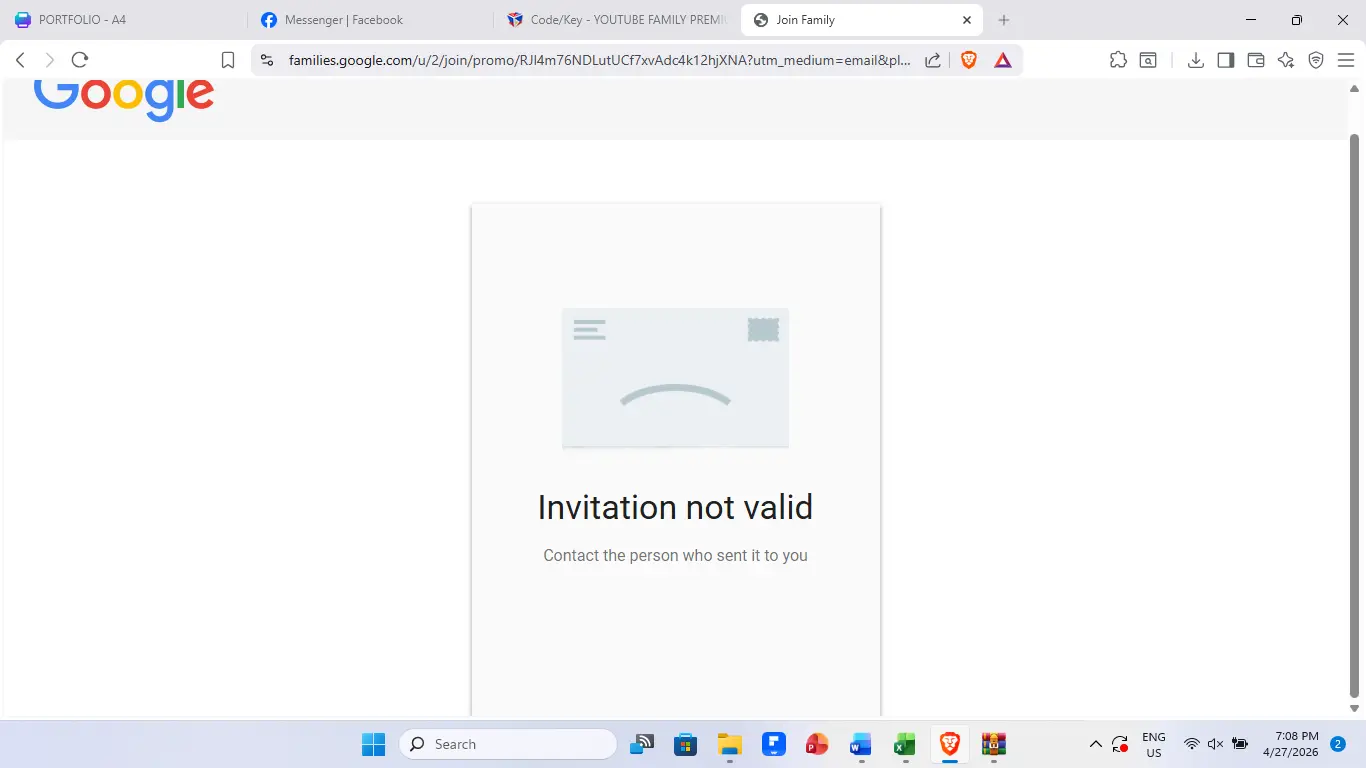Click the sync update tray icon
The image size is (1366, 768).
pyautogui.click(x=1120, y=744)
